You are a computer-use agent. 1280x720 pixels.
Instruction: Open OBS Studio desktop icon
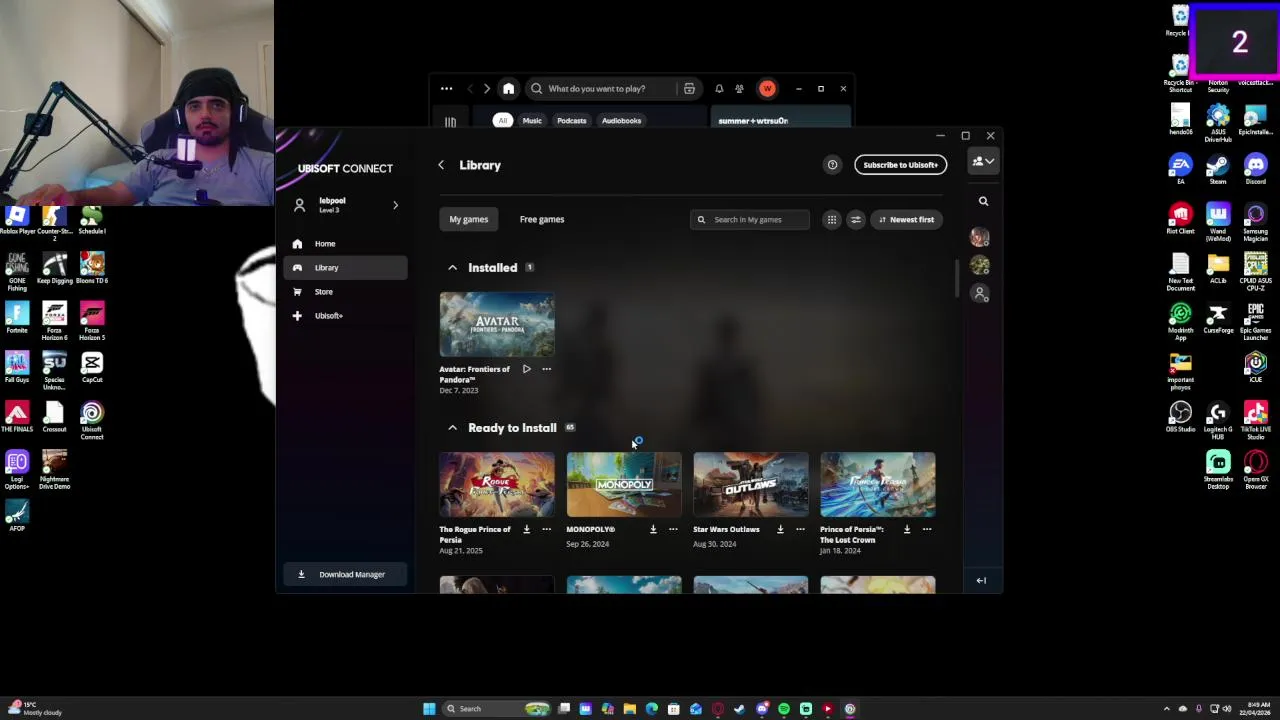(1180, 417)
